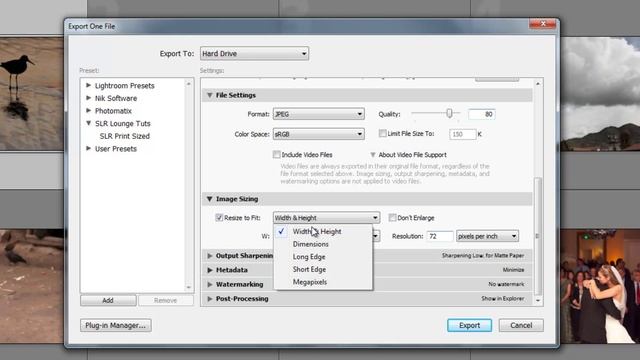Enable Limit File Size To checkbox
The image size is (640, 360).
[x=382, y=133]
